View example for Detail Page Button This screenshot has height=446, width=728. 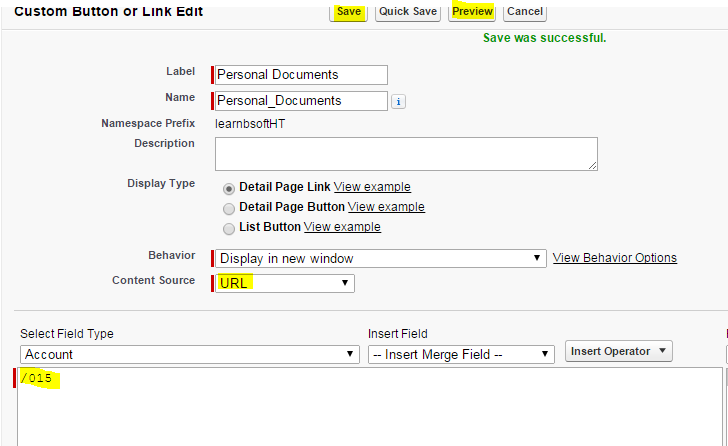386,207
